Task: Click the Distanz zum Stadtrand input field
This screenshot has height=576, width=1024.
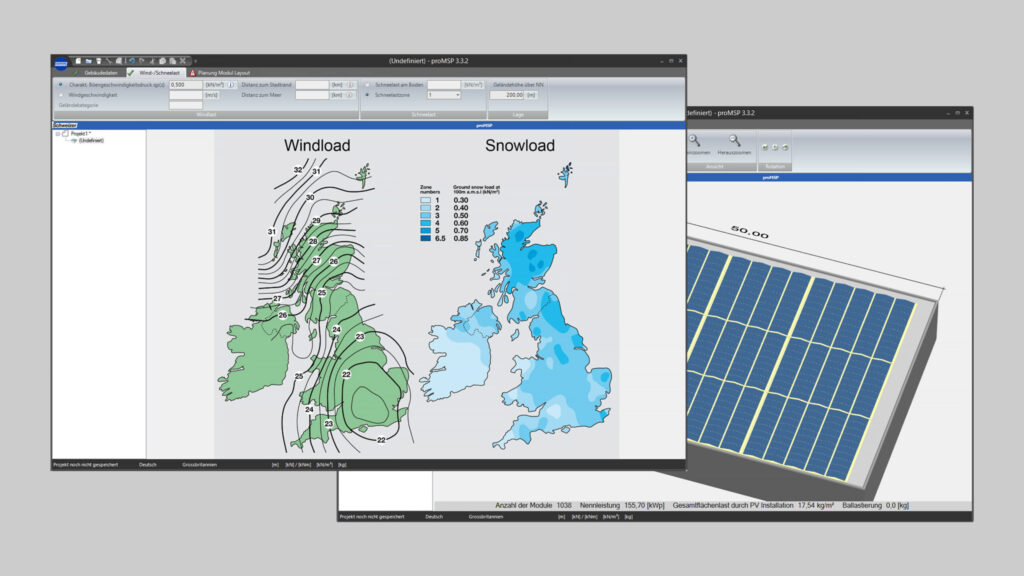Action: tap(312, 85)
